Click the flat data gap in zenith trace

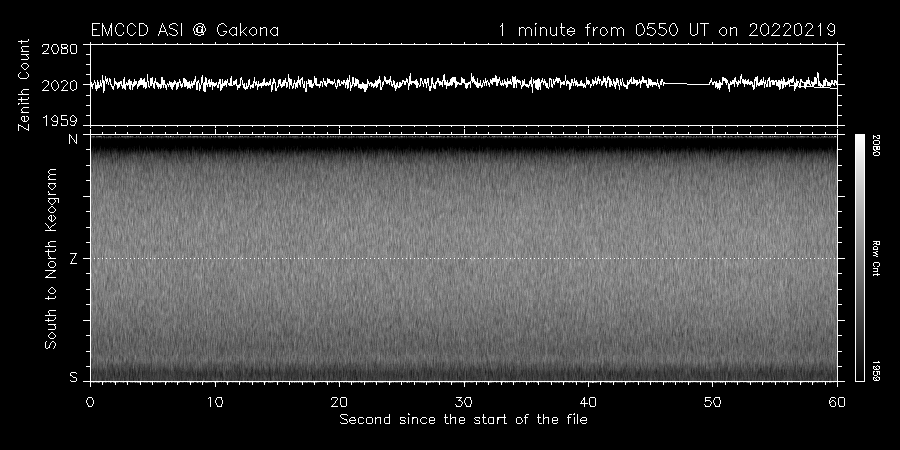687,84
